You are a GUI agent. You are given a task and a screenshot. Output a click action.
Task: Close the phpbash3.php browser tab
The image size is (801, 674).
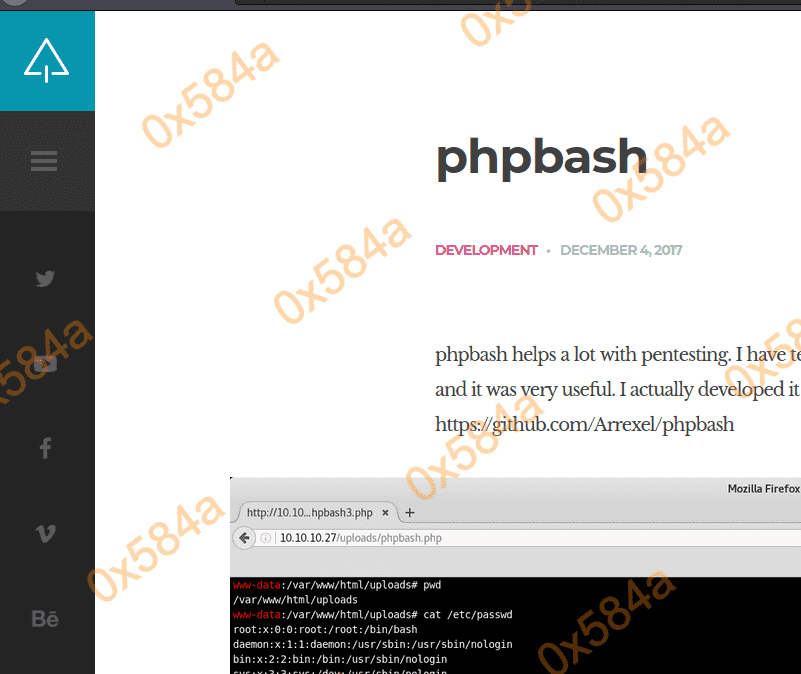(387, 513)
